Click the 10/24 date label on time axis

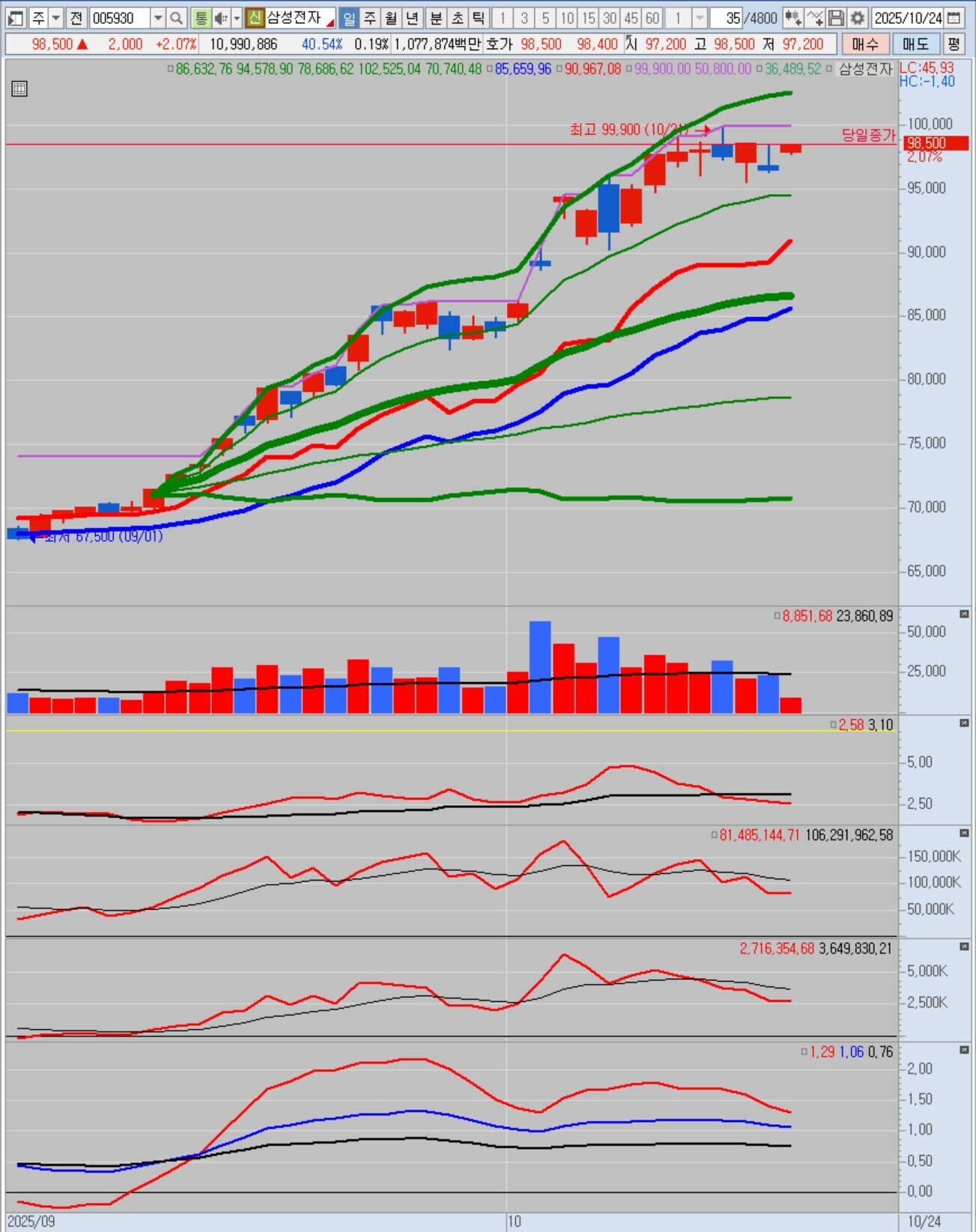coord(924,1222)
